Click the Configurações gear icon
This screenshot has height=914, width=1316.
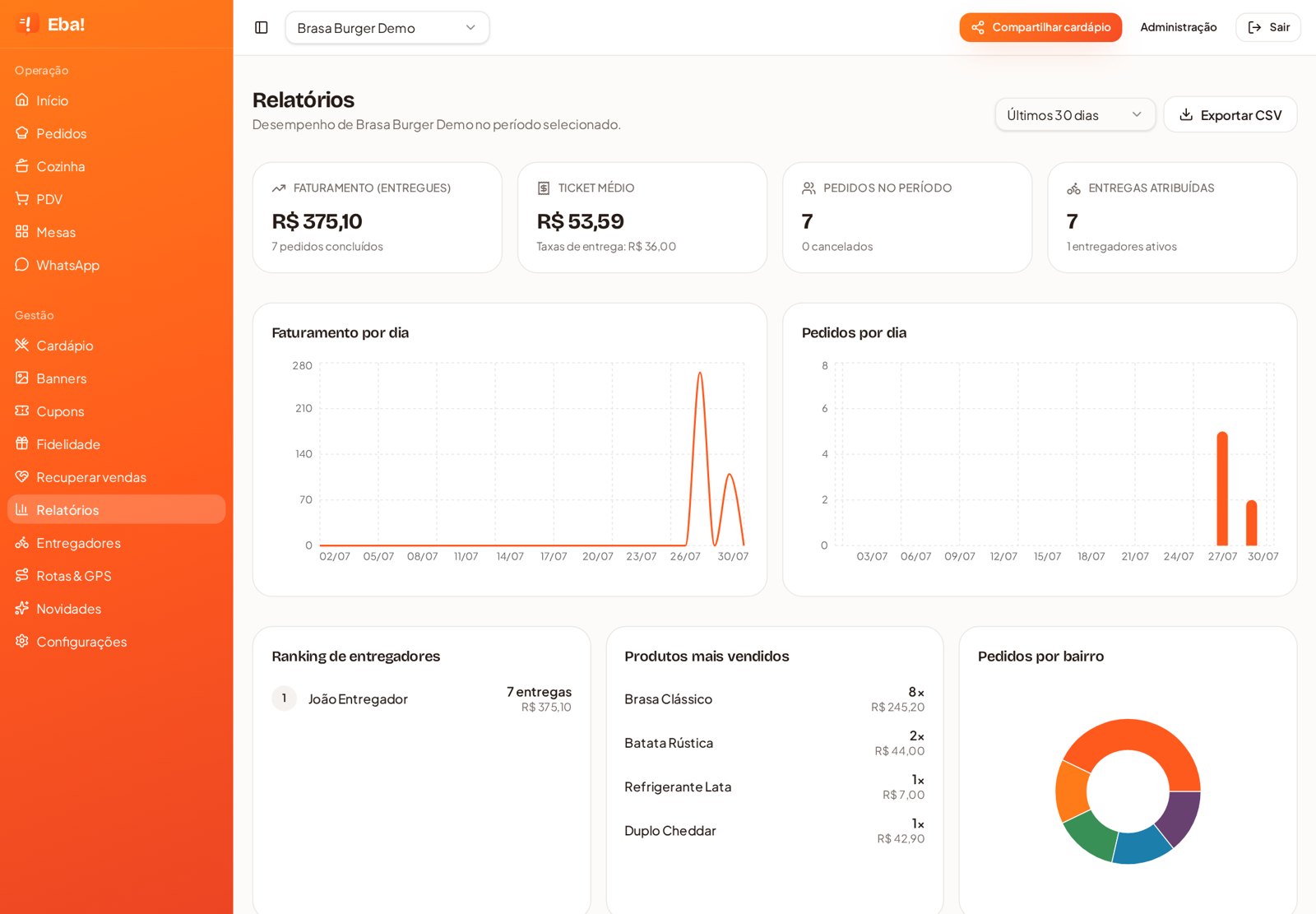[22, 641]
